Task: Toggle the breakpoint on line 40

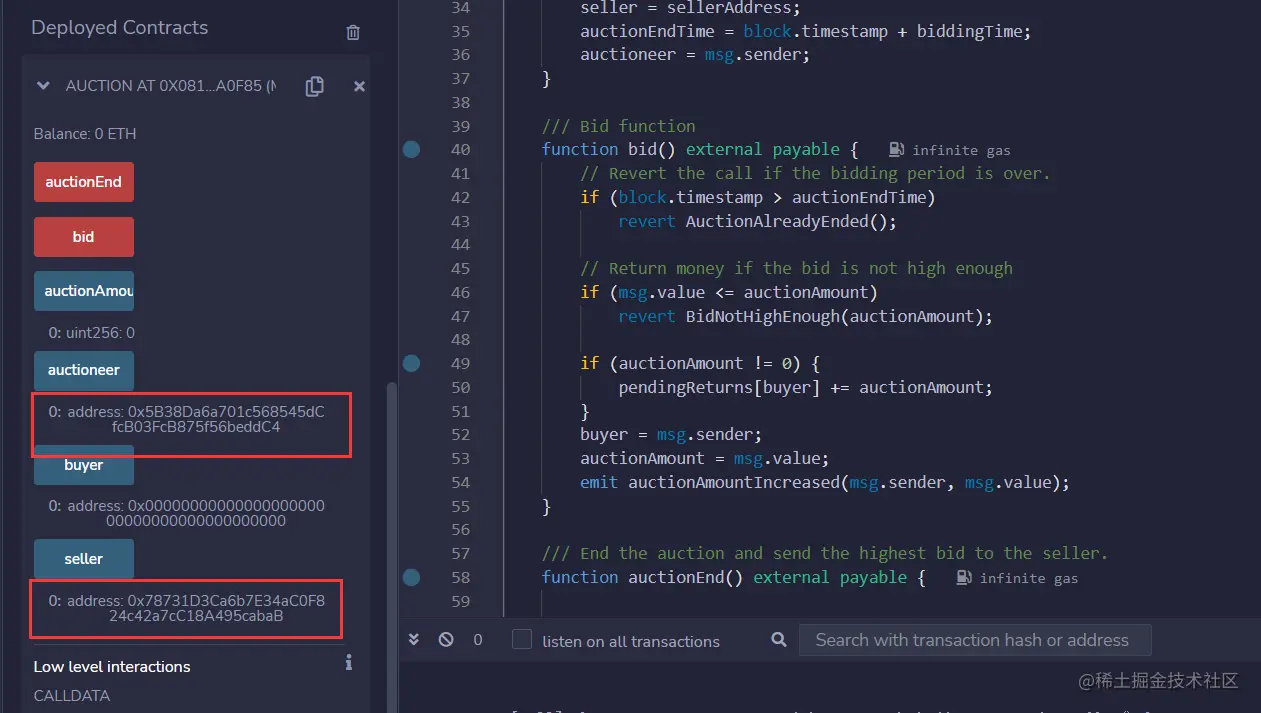Action: [x=410, y=149]
